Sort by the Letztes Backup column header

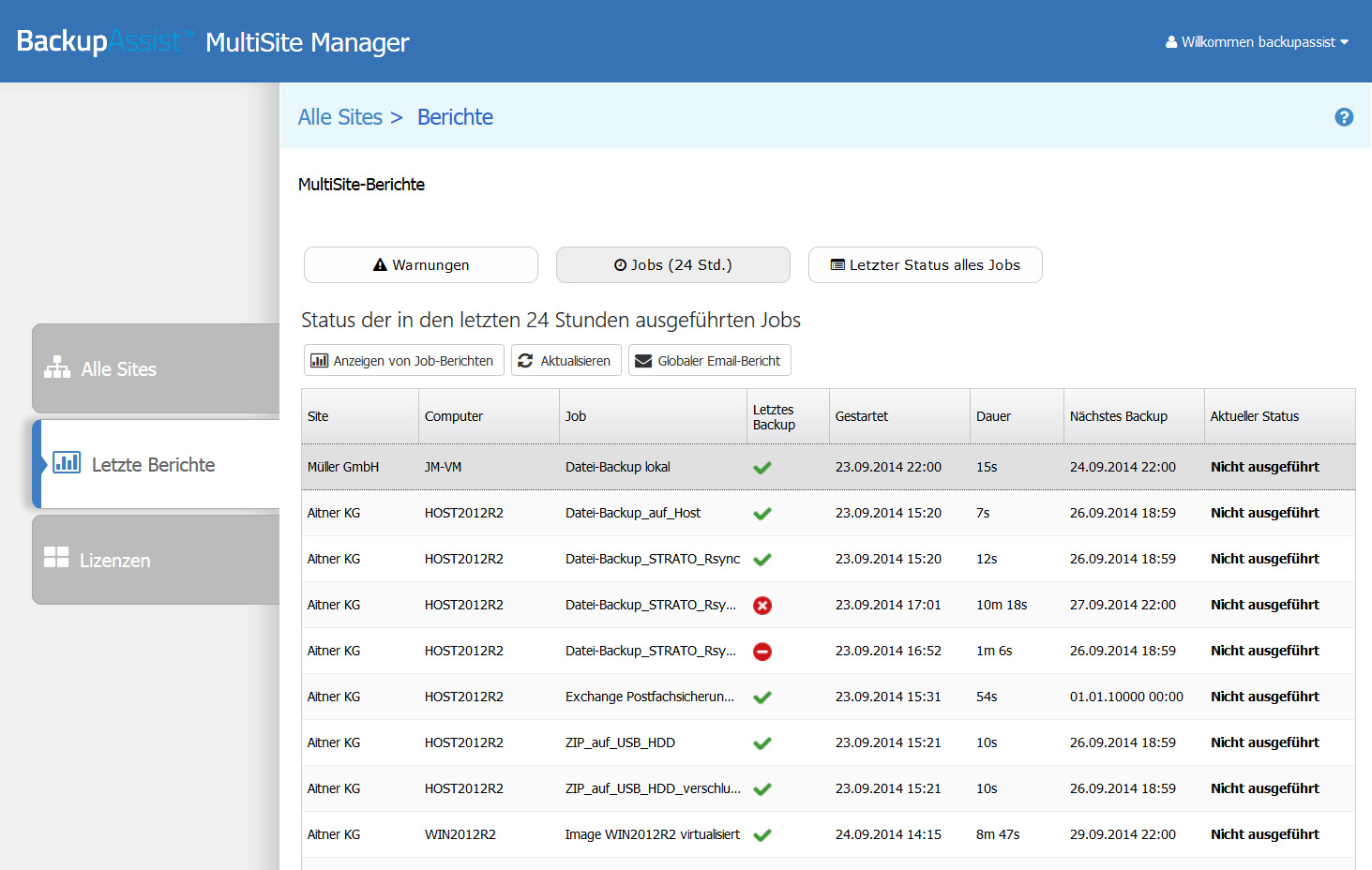coord(789,416)
